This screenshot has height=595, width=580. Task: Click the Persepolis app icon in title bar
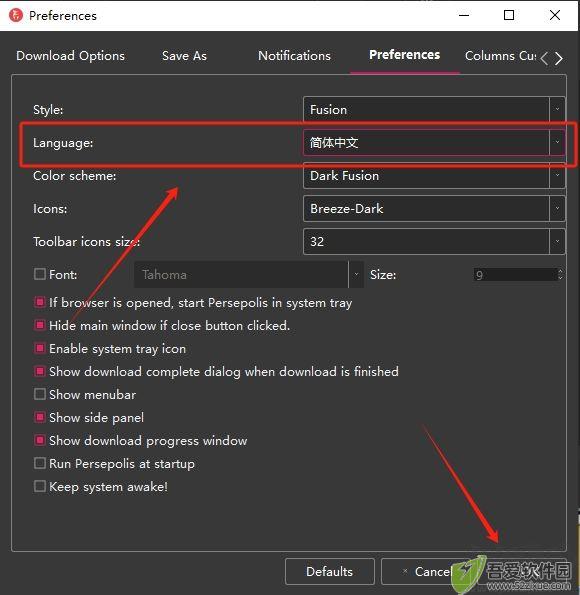coord(16,15)
